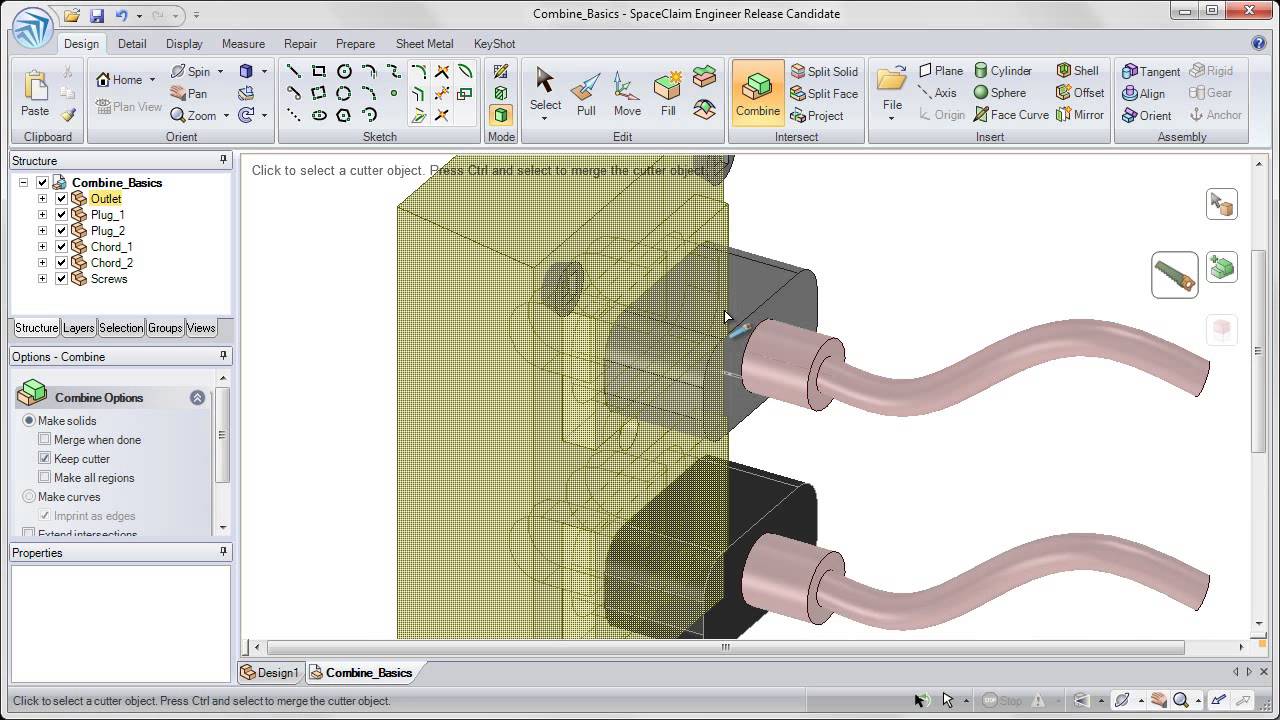Switch to the Layers panel tab
Screen dimensions: 1280x720
[79, 328]
